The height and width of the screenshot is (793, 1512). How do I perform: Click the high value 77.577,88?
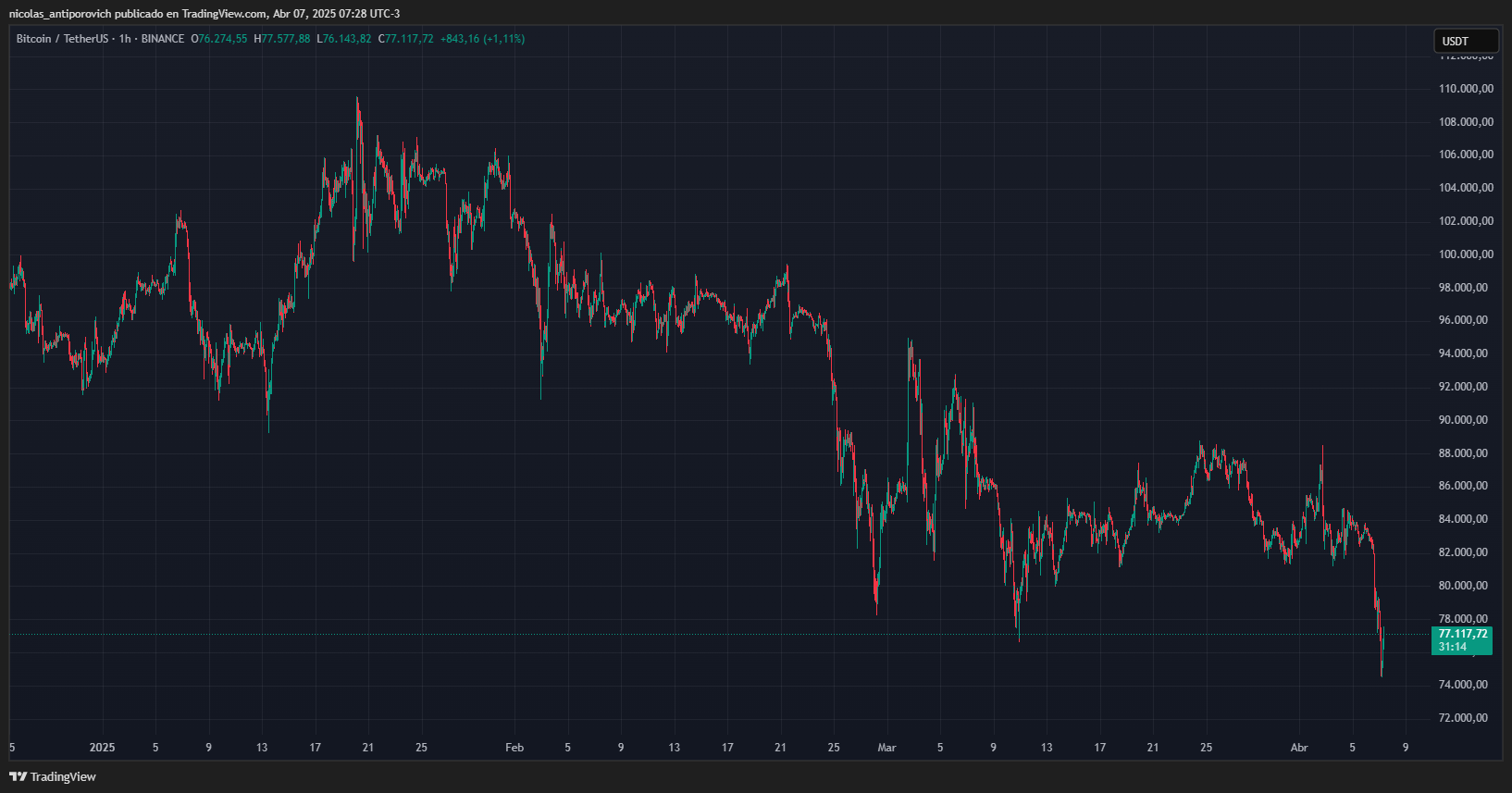[286, 39]
